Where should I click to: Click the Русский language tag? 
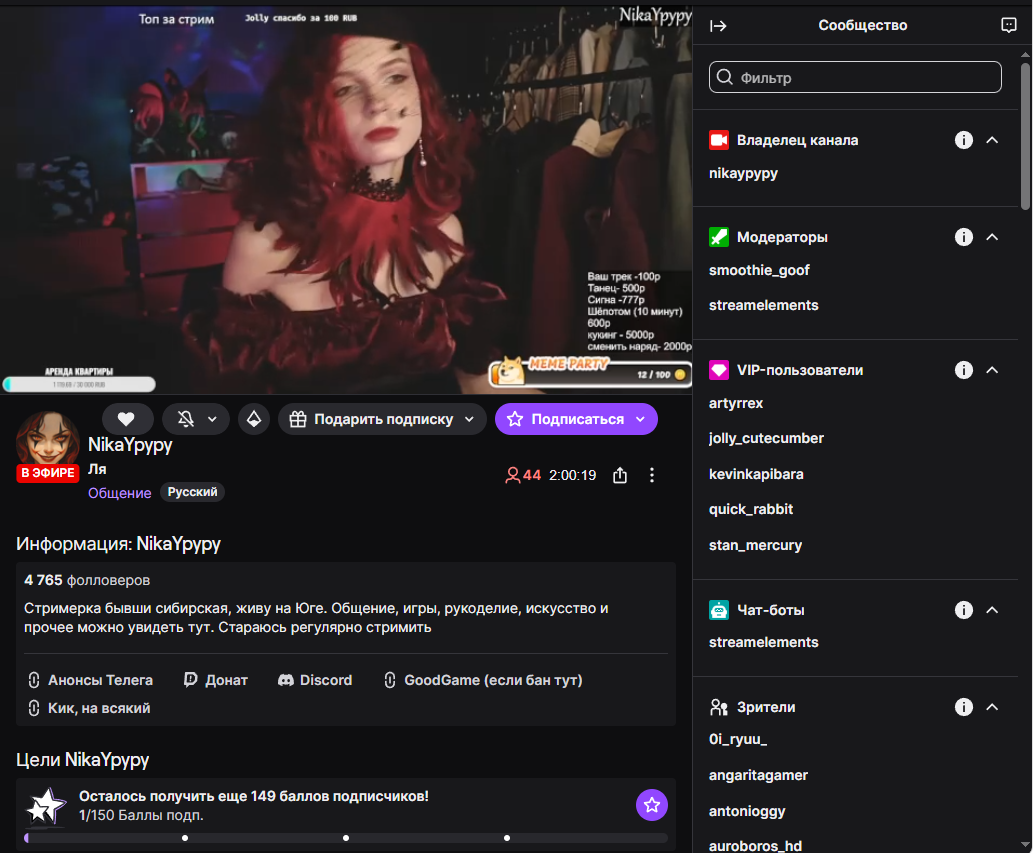click(192, 492)
